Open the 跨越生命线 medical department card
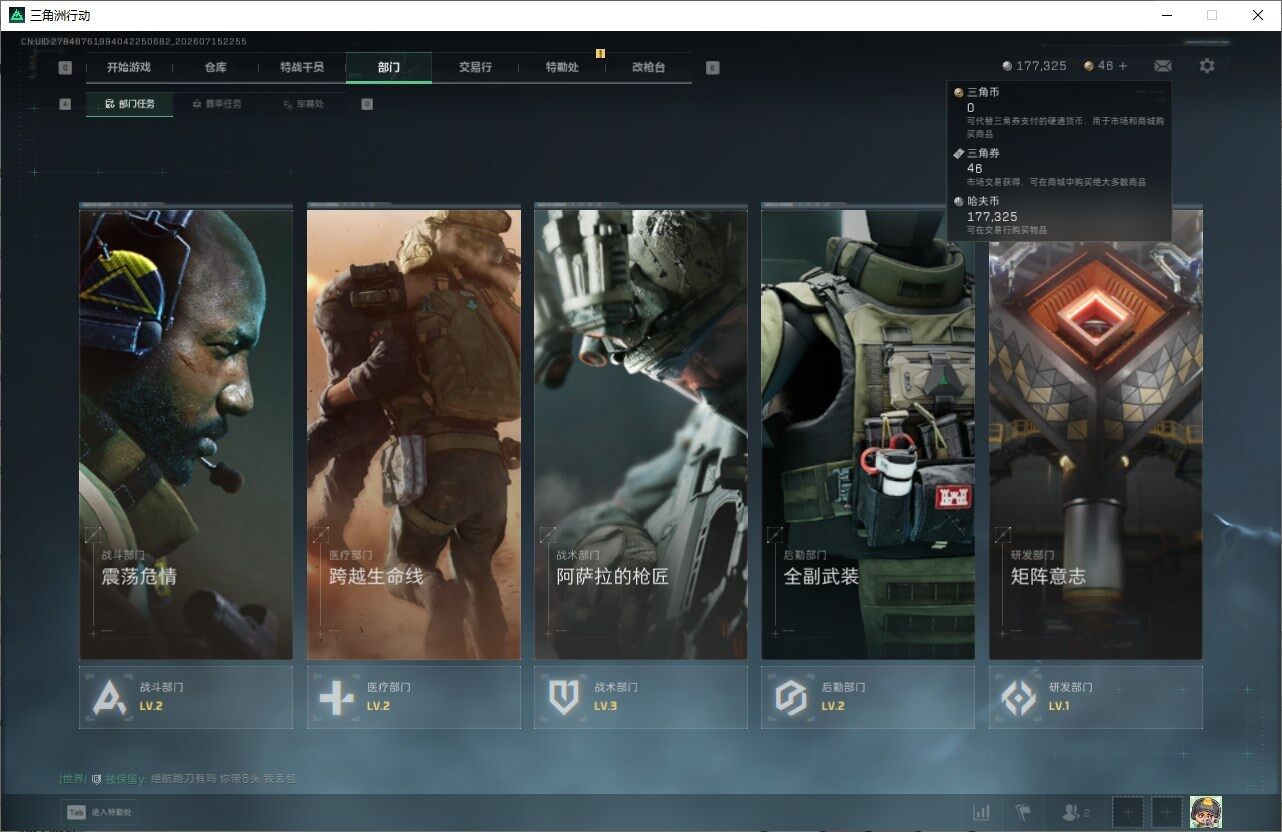The height and width of the screenshot is (832, 1282). tap(414, 431)
